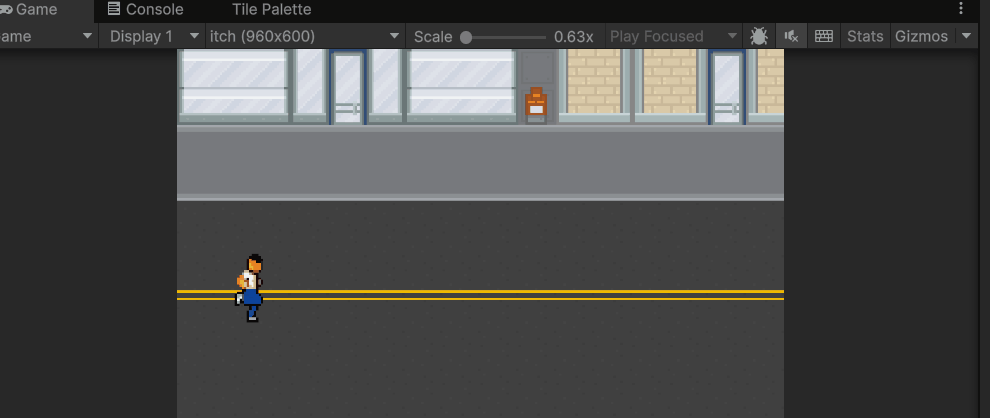
Task: Open the itch (960x600) aspect dropdown
Action: pos(305,36)
